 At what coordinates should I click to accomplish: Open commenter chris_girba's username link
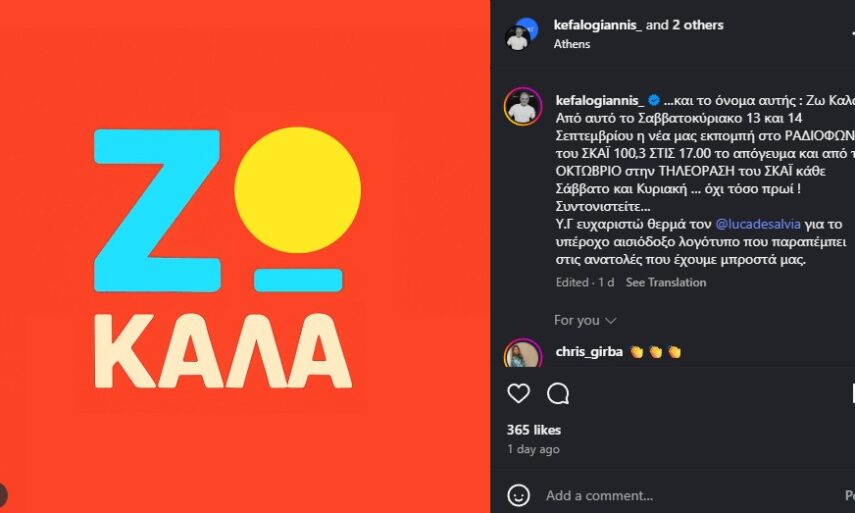(589, 352)
